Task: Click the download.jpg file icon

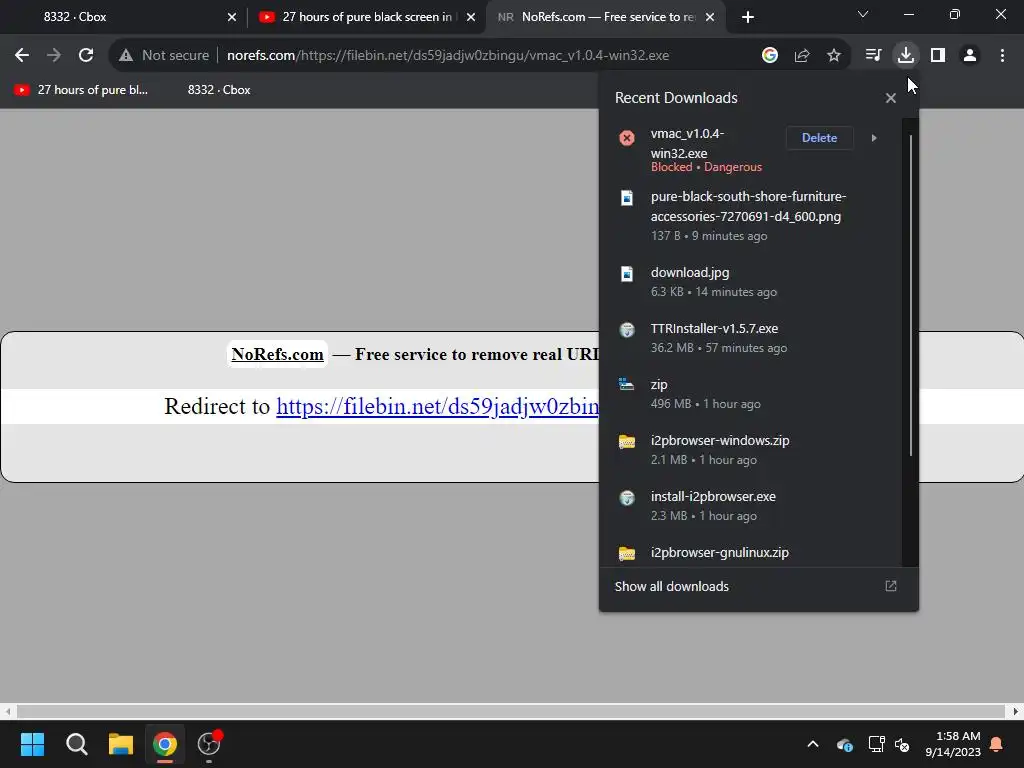Action: point(627,274)
